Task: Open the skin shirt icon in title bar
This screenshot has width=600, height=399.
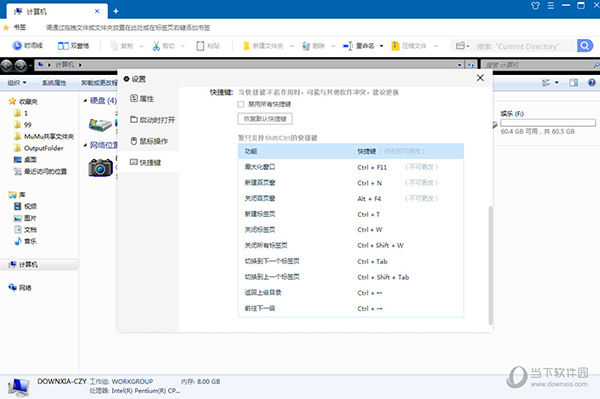Action: [x=535, y=6]
